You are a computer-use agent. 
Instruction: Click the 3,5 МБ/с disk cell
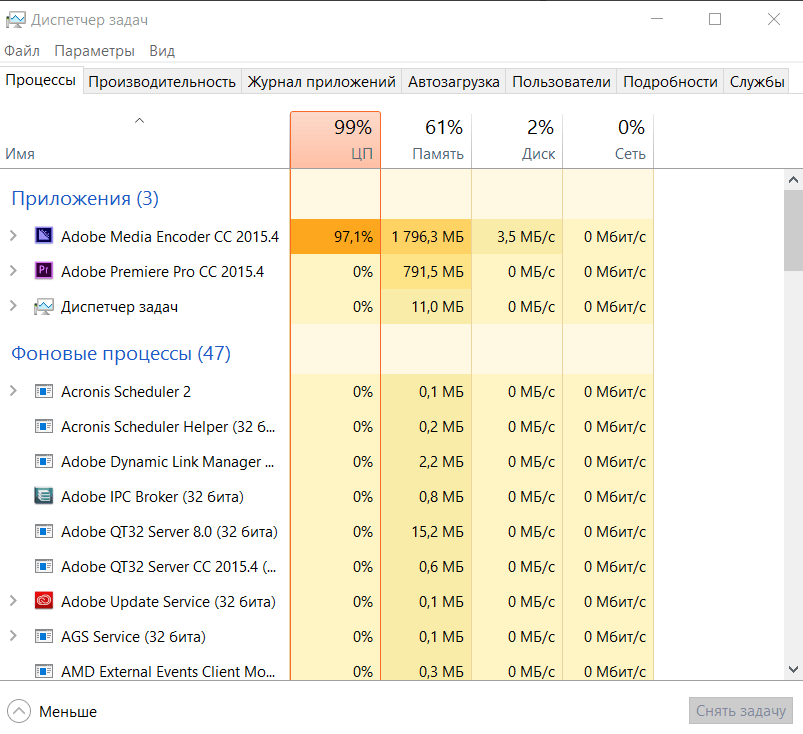[x=517, y=237]
